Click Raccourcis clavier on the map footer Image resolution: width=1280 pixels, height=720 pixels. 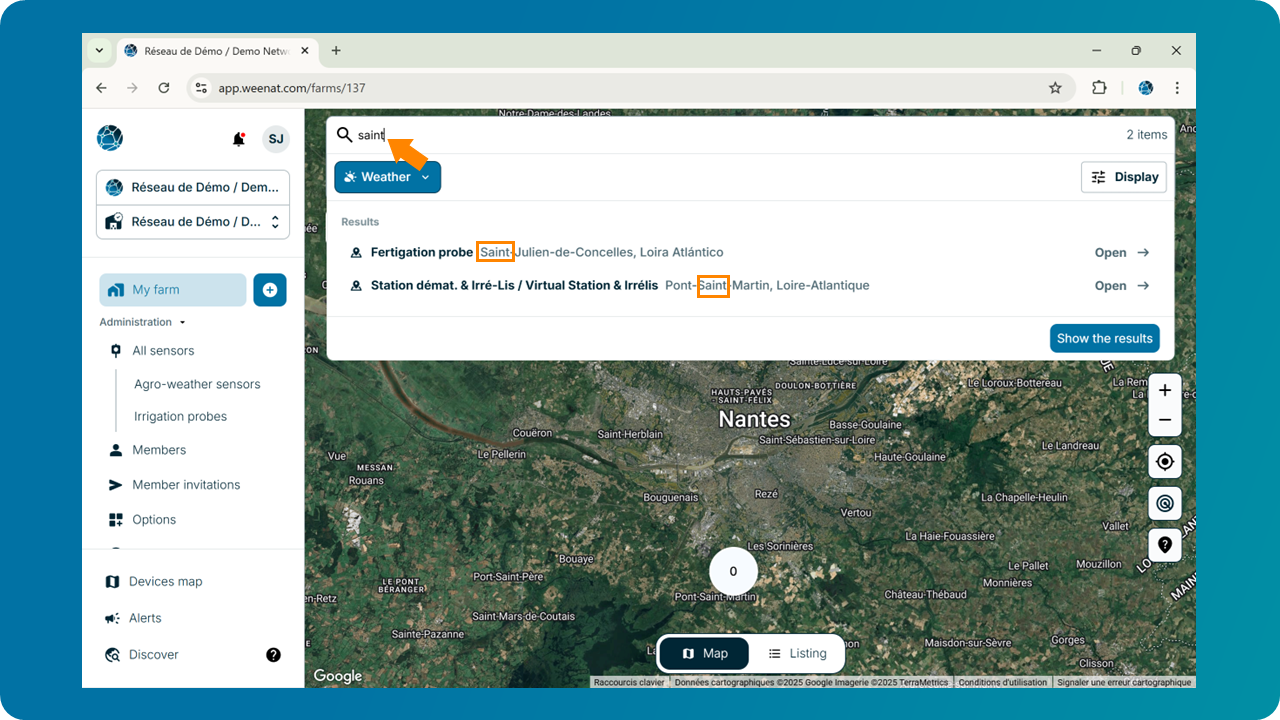[629, 683]
